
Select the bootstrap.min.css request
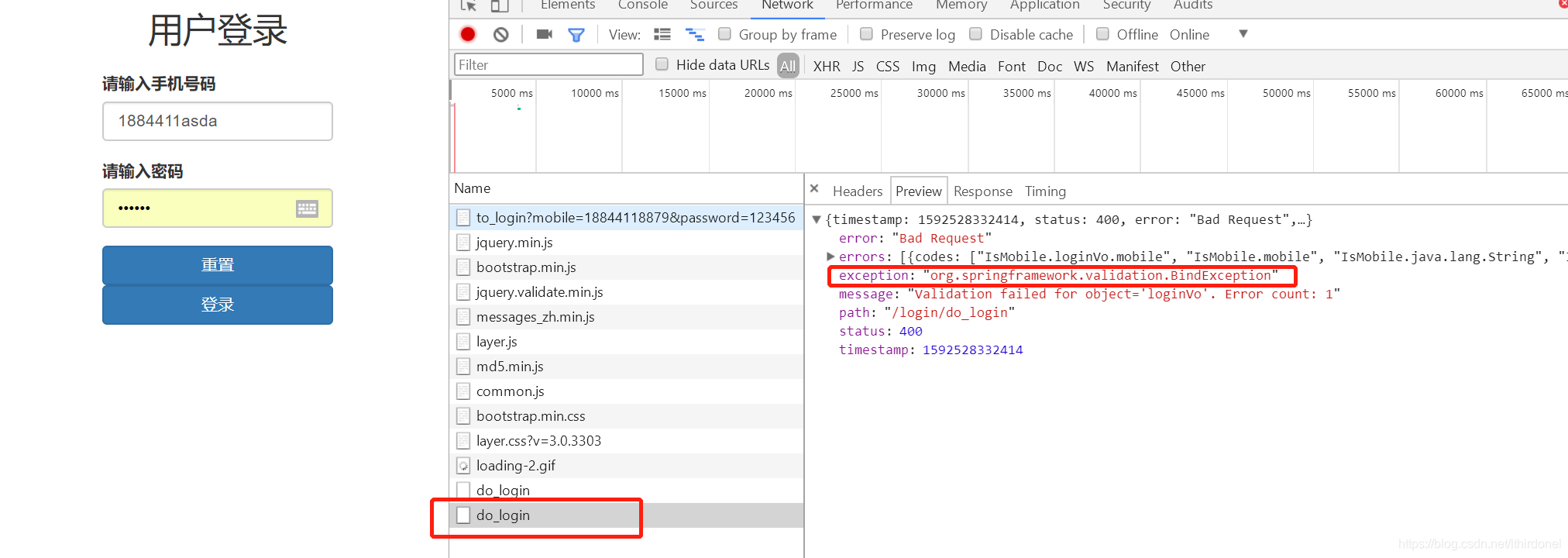point(626,416)
